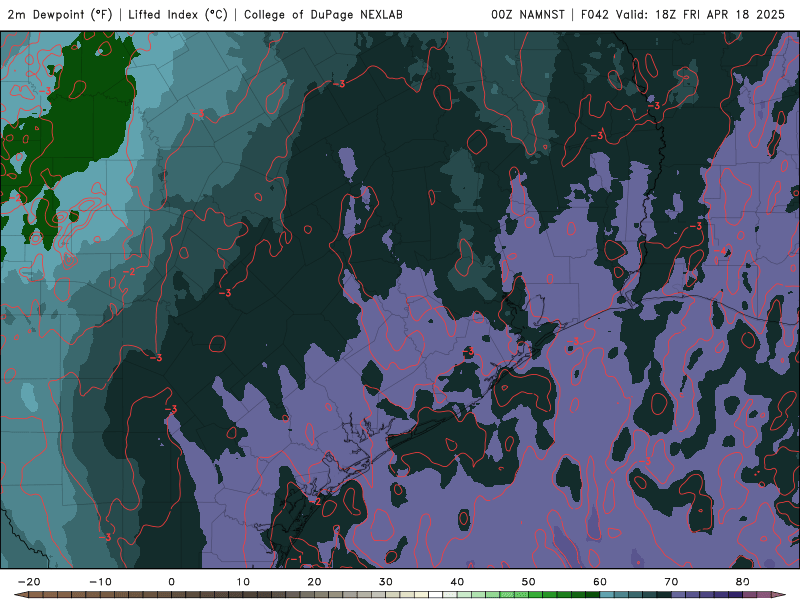Click the white swatch on the color bar
The height and width of the screenshot is (600, 800).
pyautogui.click(x=435, y=595)
